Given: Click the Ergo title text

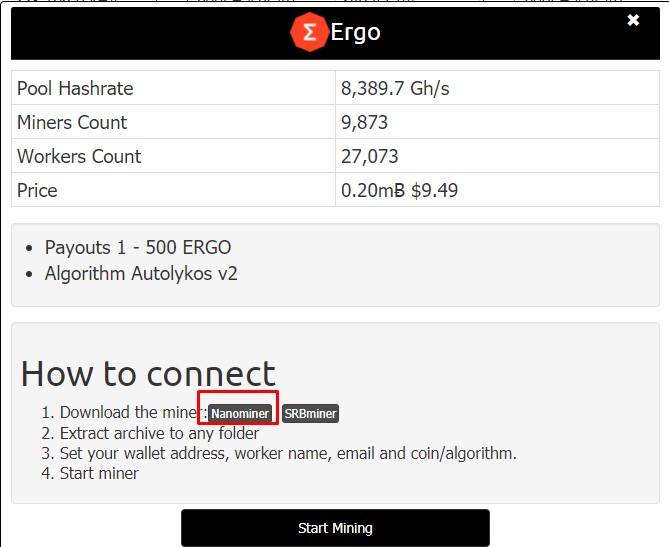Looking at the screenshot, I should tap(355, 32).
